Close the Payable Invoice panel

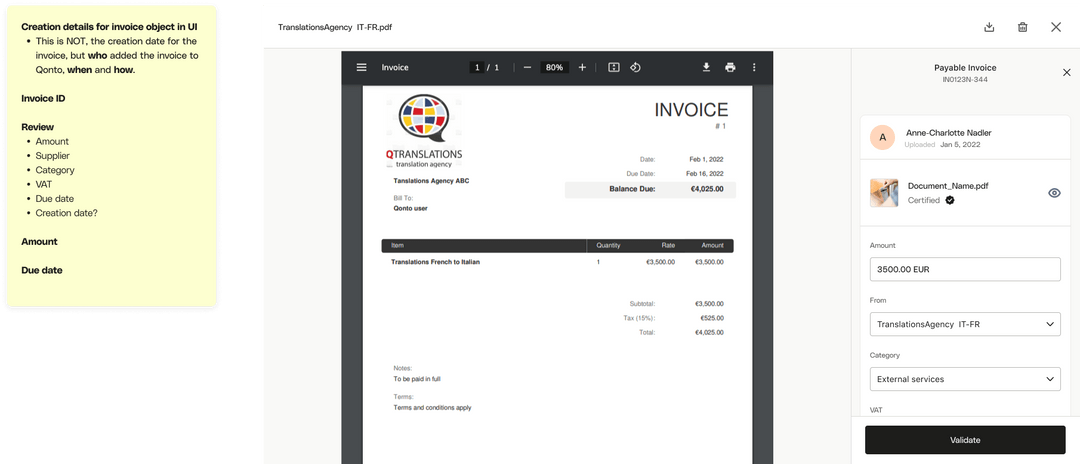[x=1066, y=72]
